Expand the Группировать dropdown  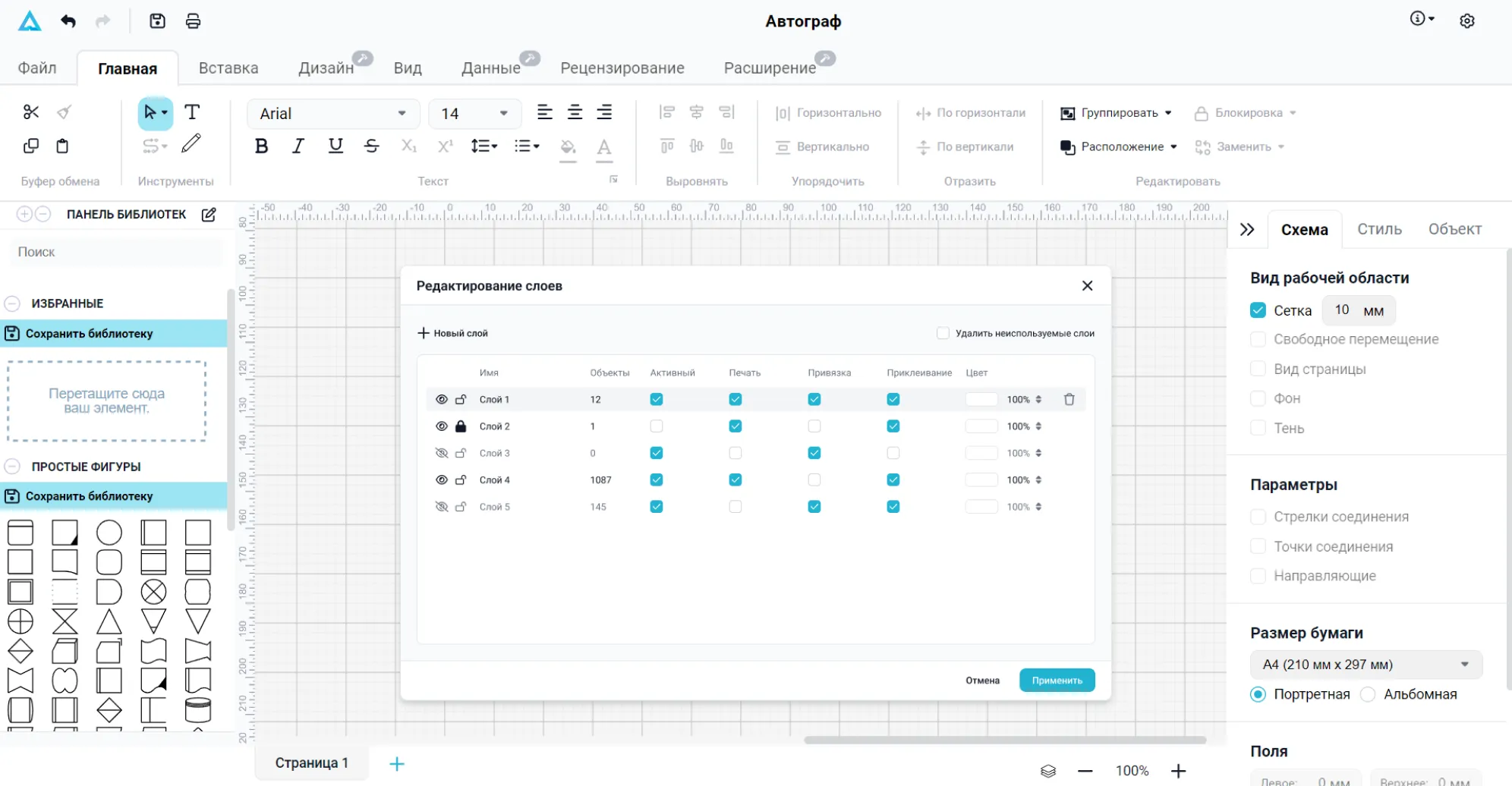click(x=1117, y=113)
